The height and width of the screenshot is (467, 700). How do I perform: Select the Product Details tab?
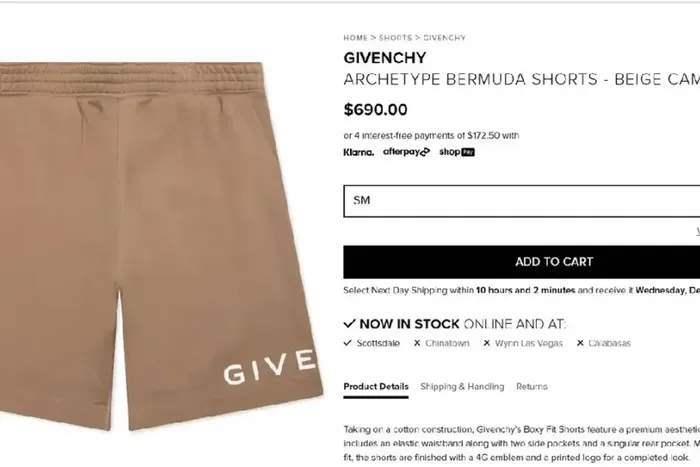click(376, 387)
